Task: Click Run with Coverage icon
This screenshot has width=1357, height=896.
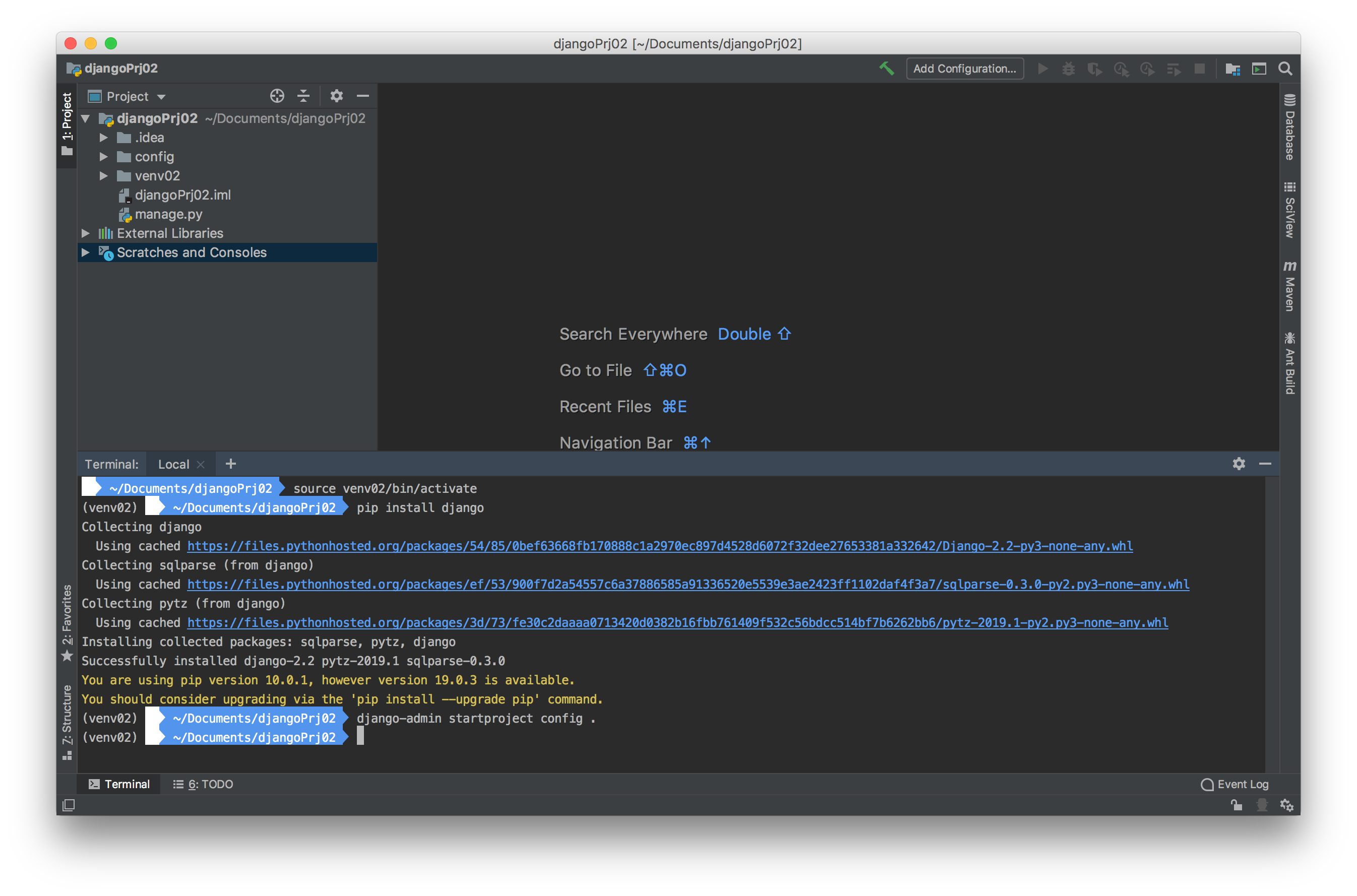Action: click(x=1095, y=69)
